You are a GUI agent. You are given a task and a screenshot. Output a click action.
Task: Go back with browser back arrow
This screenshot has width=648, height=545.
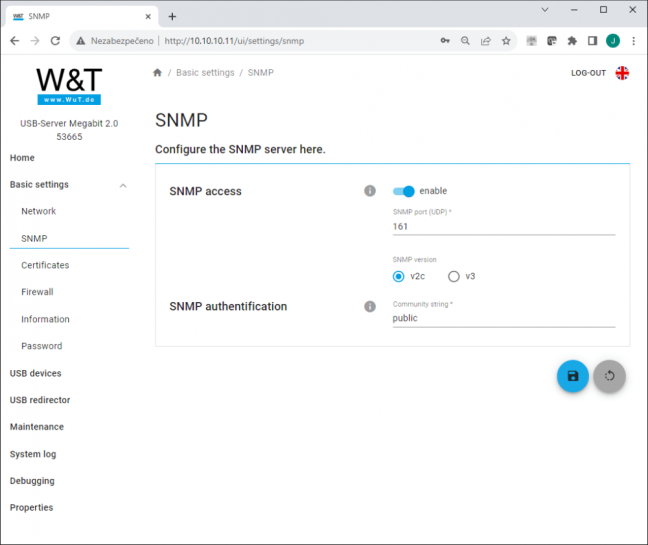pos(14,40)
